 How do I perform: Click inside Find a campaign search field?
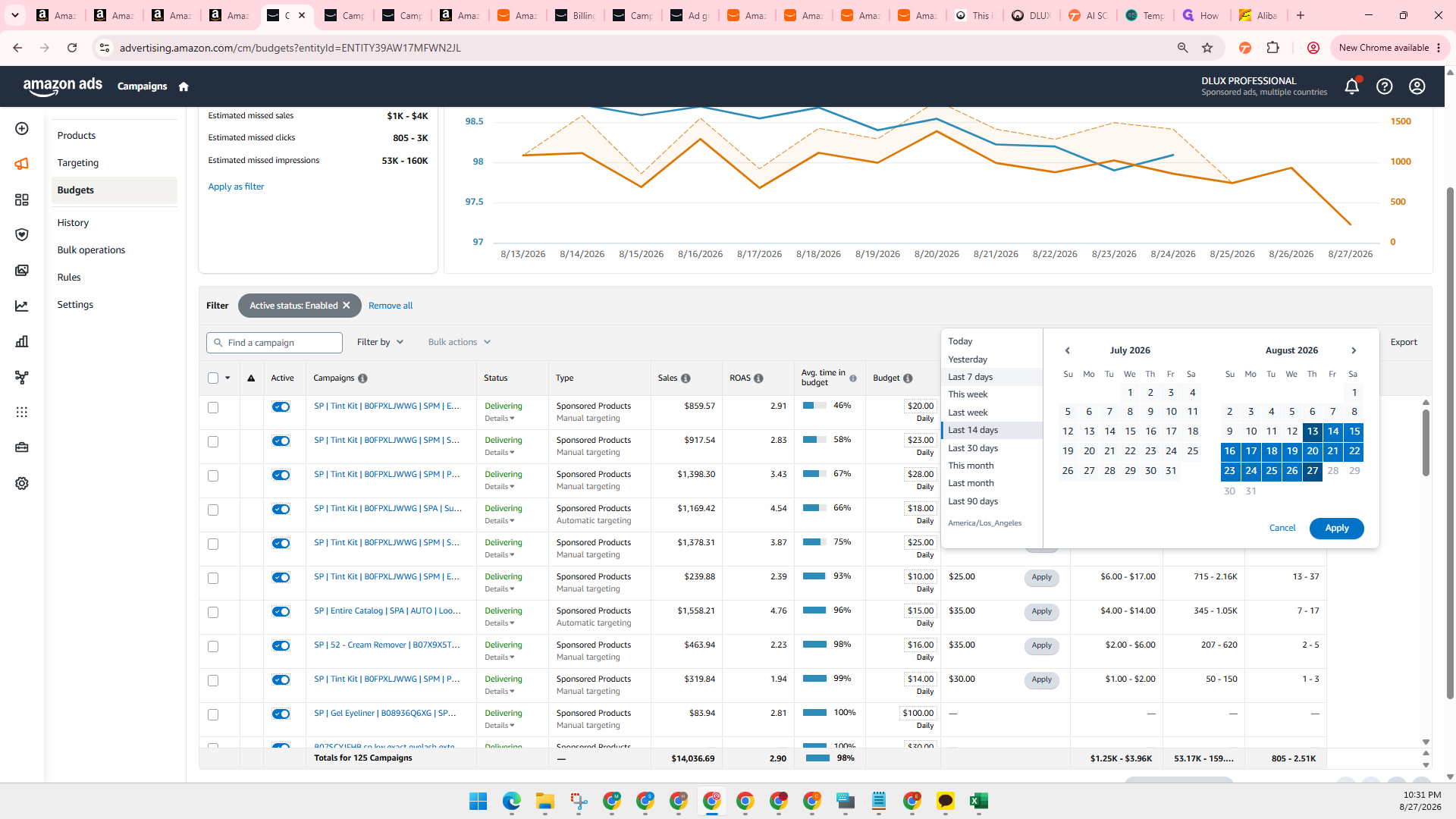[x=275, y=343]
